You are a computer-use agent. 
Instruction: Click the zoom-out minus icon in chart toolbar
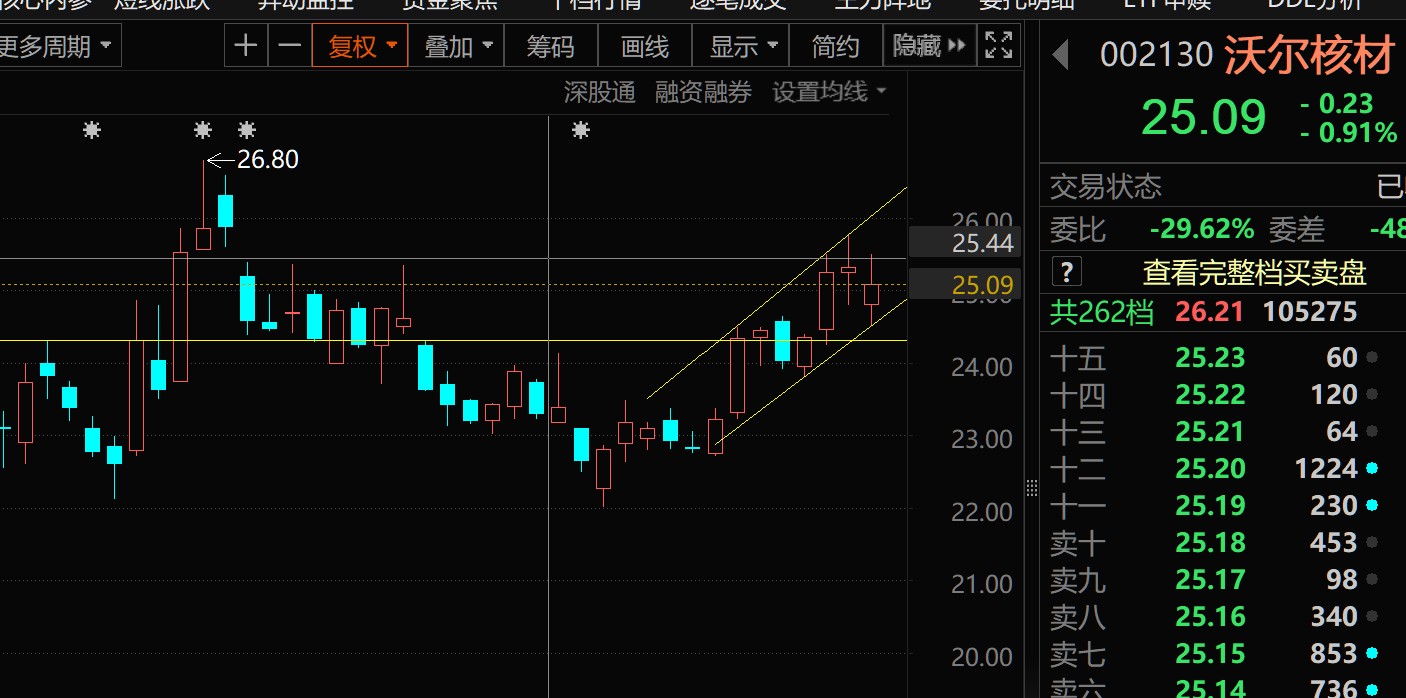pyautogui.click(x=289, y=46)
